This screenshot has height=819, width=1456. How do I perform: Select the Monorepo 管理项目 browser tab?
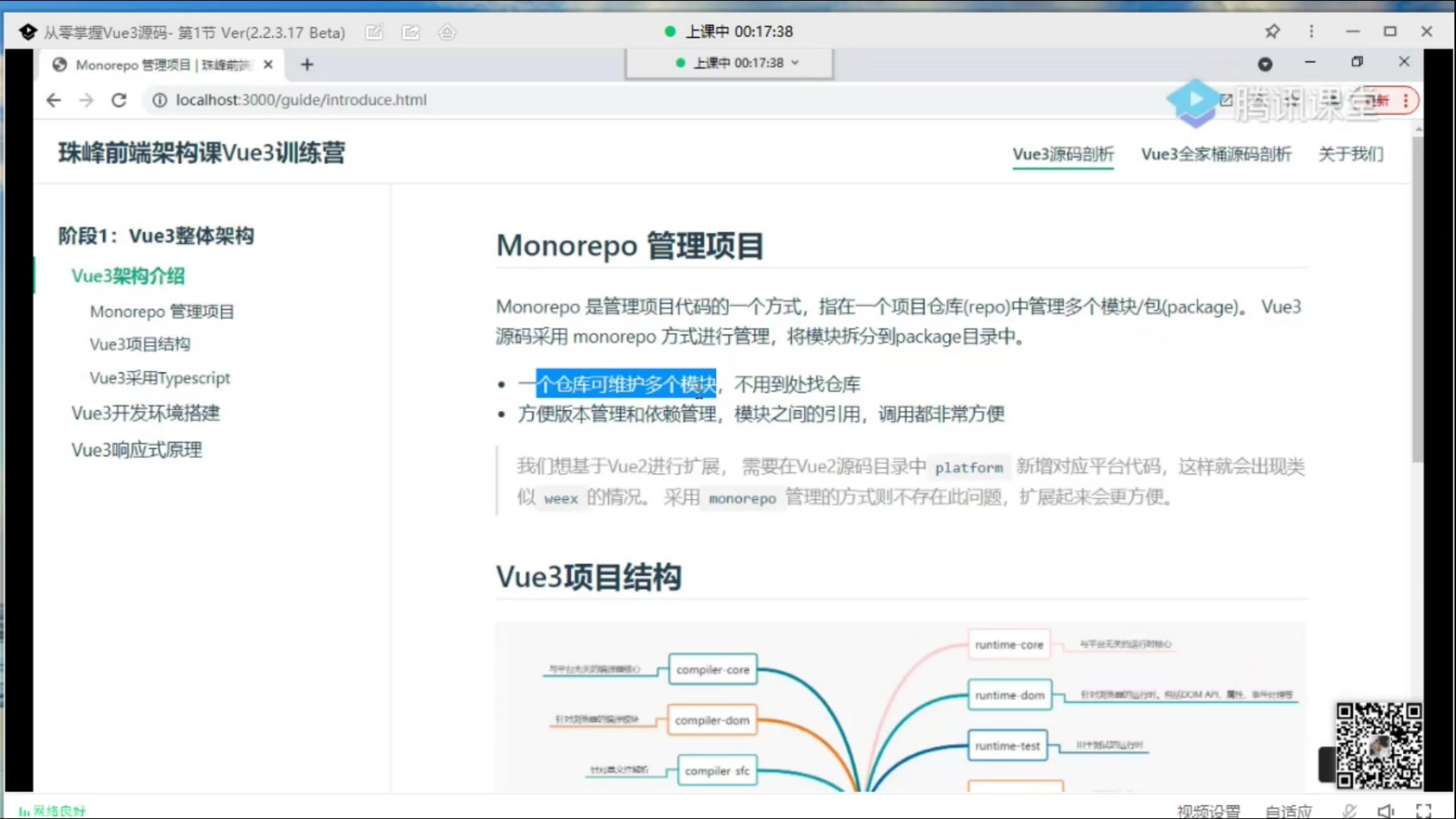point(162,65)
